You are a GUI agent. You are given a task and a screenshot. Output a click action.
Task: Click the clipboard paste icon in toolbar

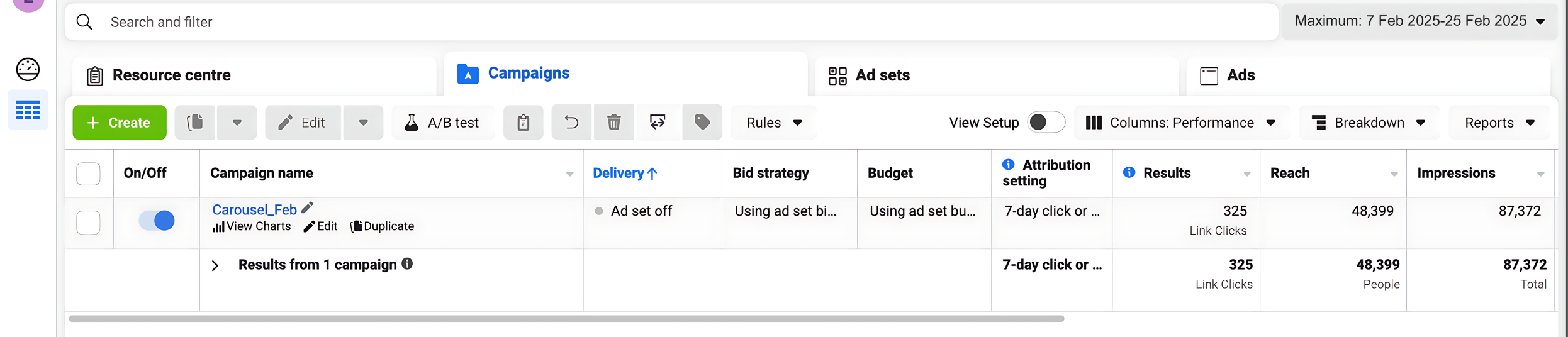pos(523,123)
